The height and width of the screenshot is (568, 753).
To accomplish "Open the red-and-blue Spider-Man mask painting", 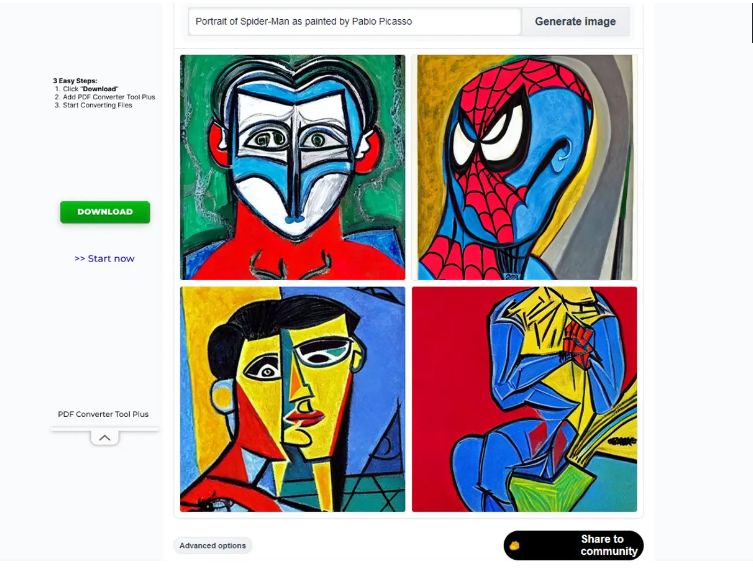I will click(524, 167).
